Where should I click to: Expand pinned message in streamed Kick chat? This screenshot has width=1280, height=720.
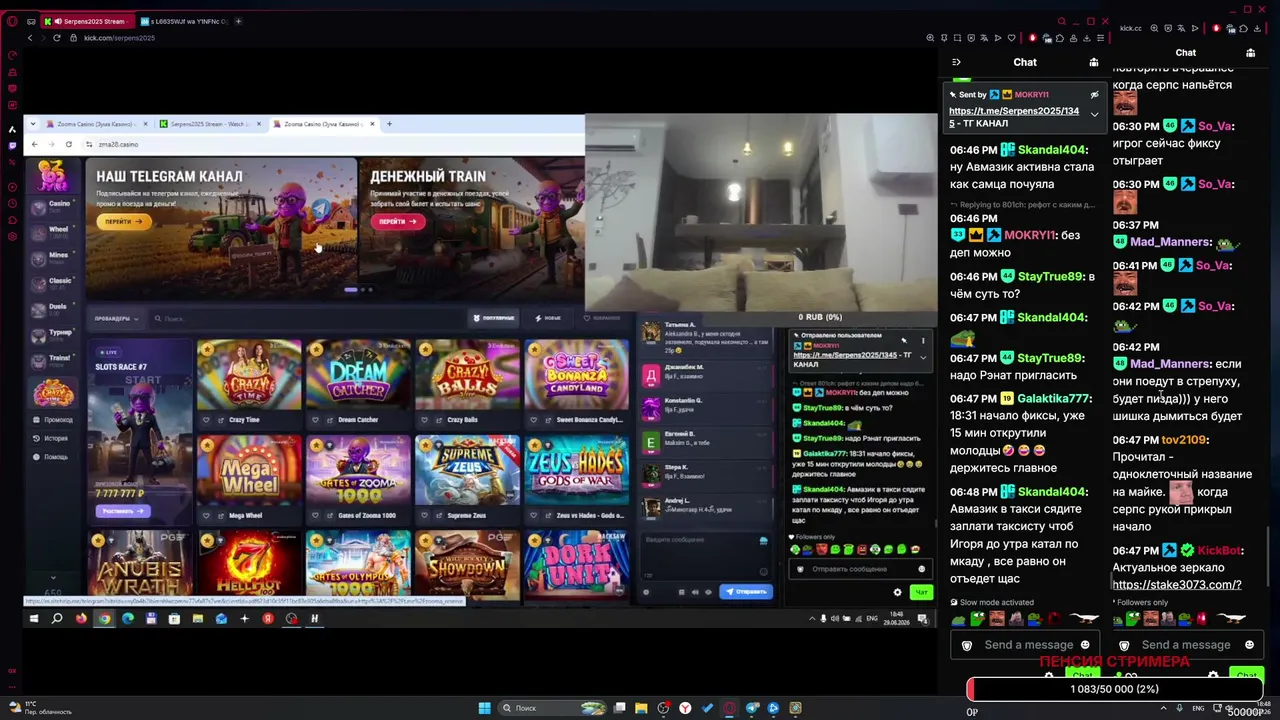[922, 357]
